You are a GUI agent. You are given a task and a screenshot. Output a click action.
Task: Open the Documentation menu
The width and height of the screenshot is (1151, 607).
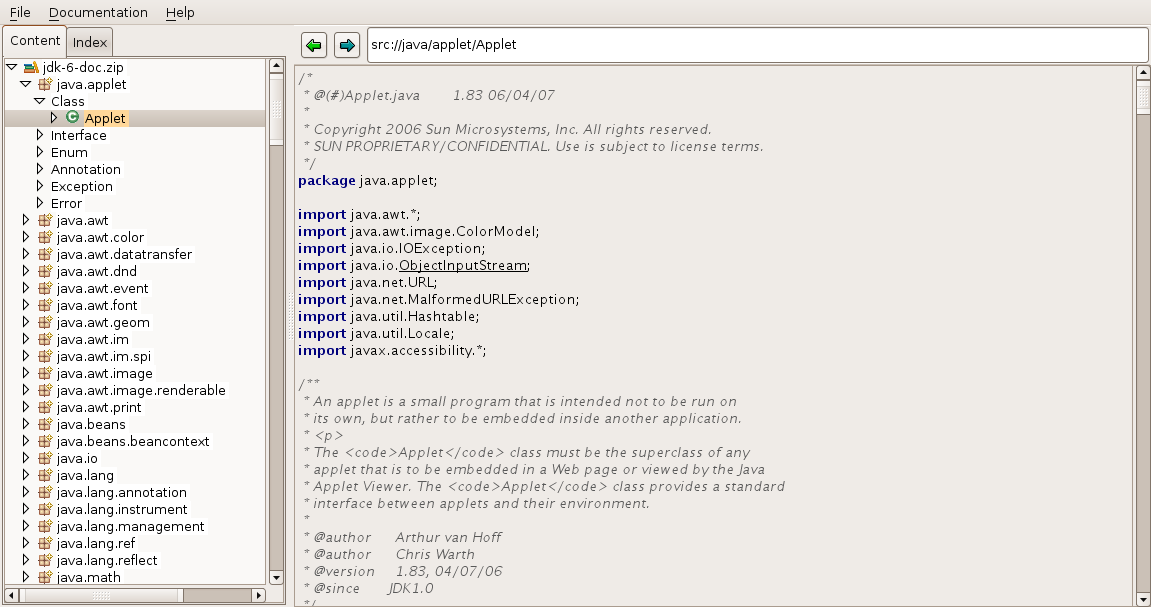(98, 12)
